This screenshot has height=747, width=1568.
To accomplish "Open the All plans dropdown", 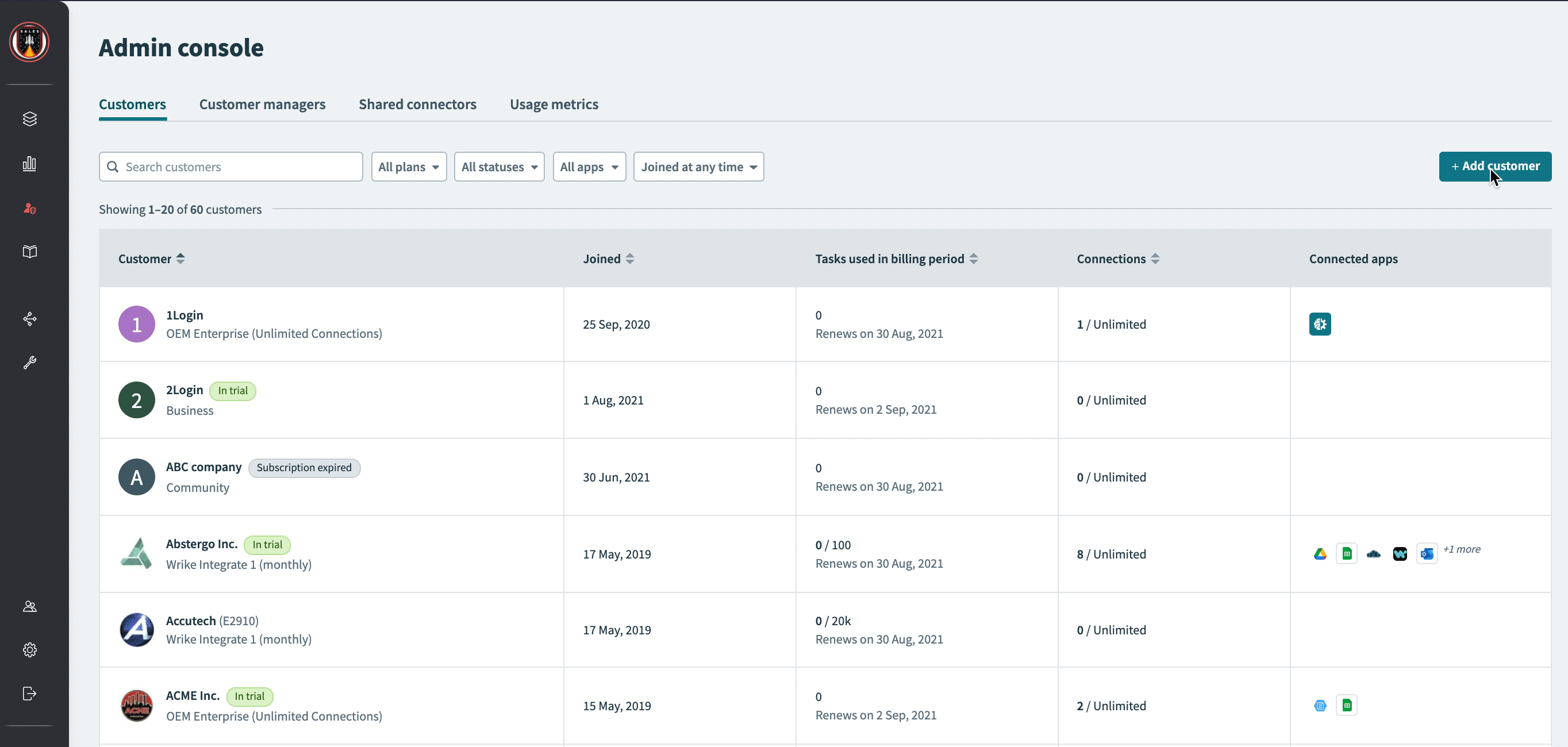I will pos(409,166).
